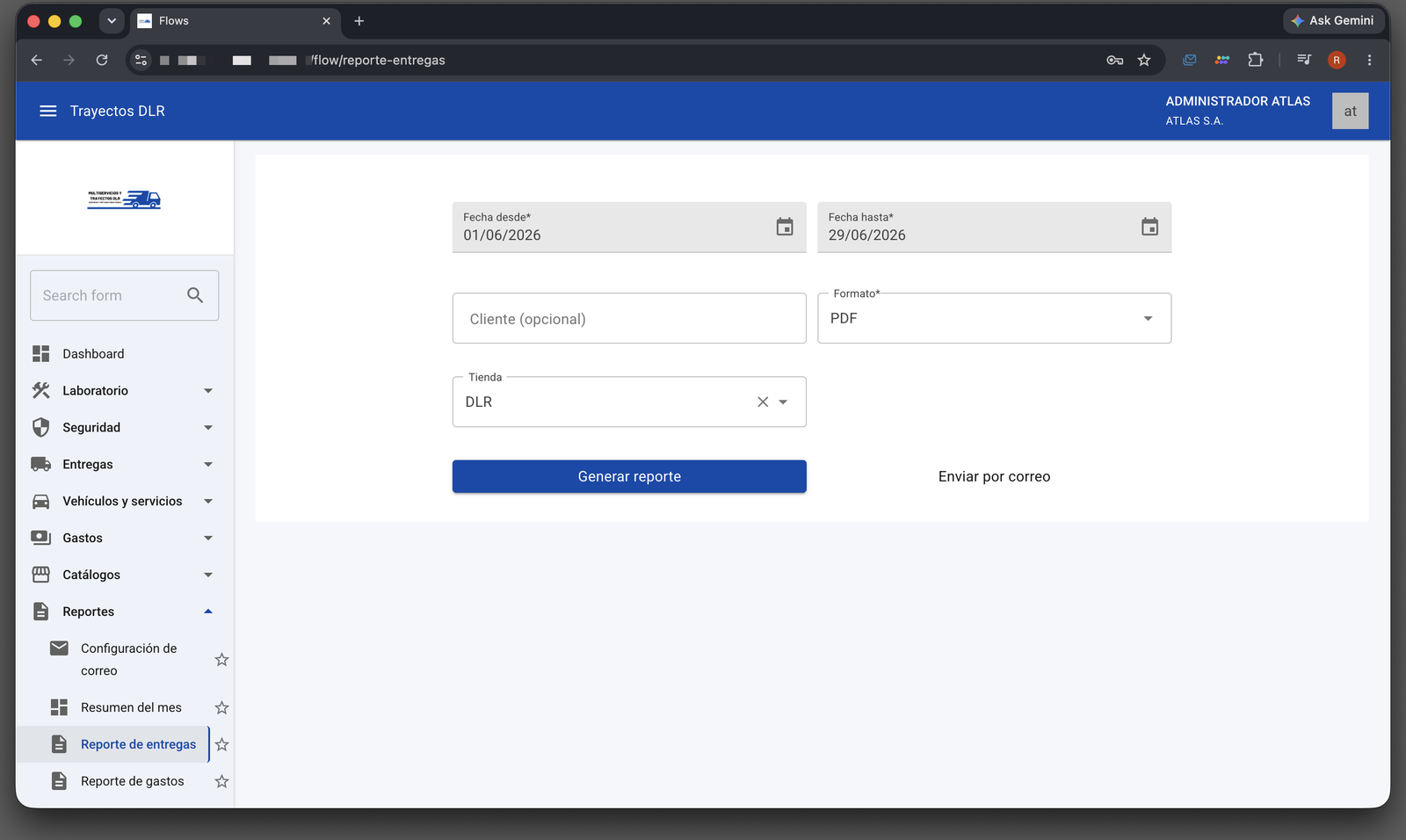Click Enviar por correo button

994,476
